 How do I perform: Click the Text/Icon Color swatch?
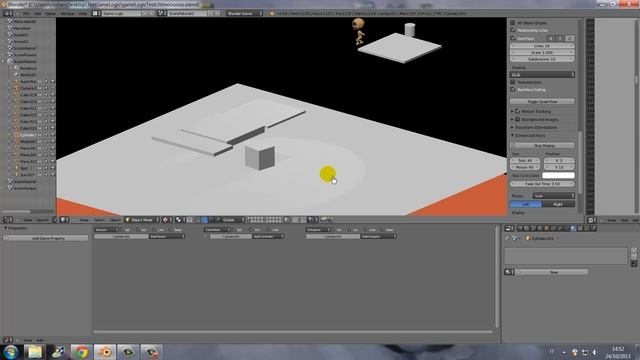(x=558, y=176)
